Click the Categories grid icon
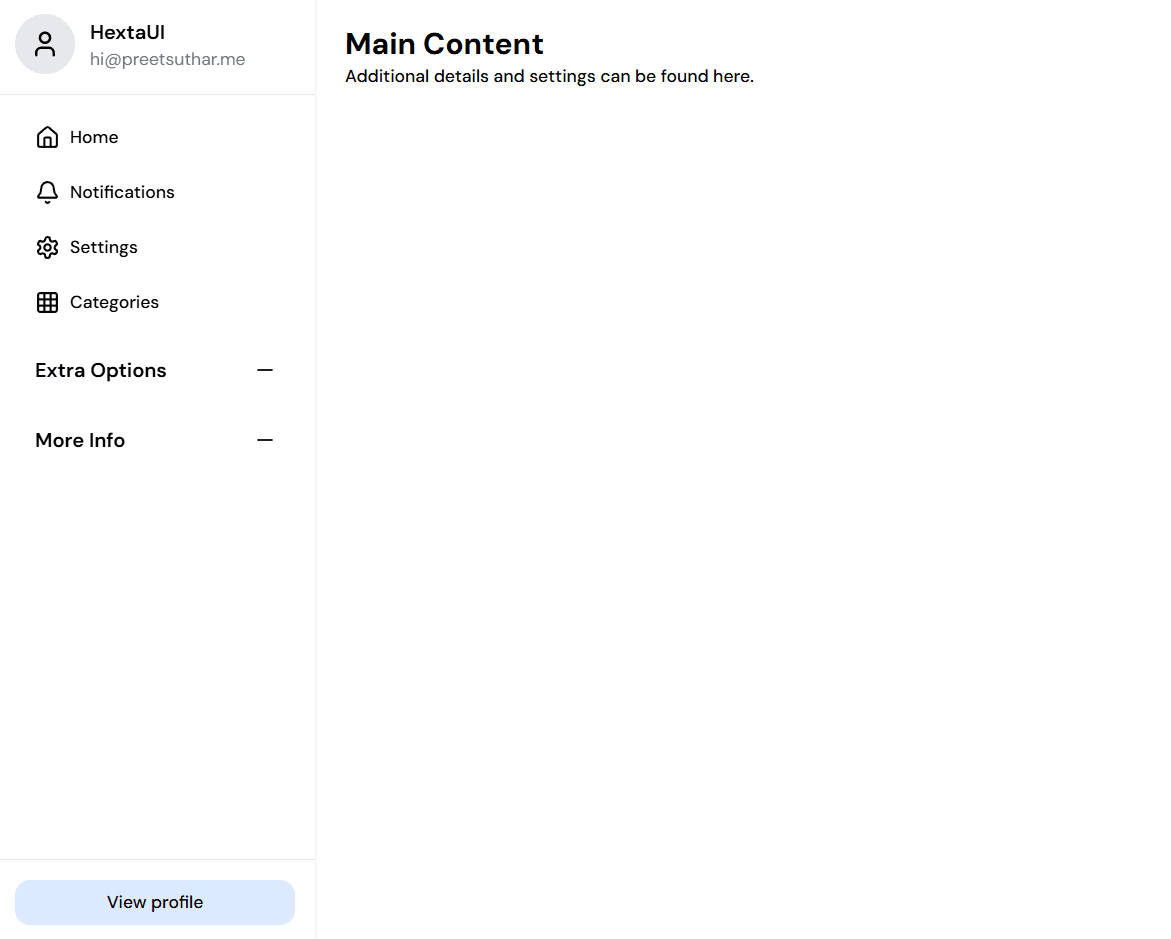 (x=47, y=303)
